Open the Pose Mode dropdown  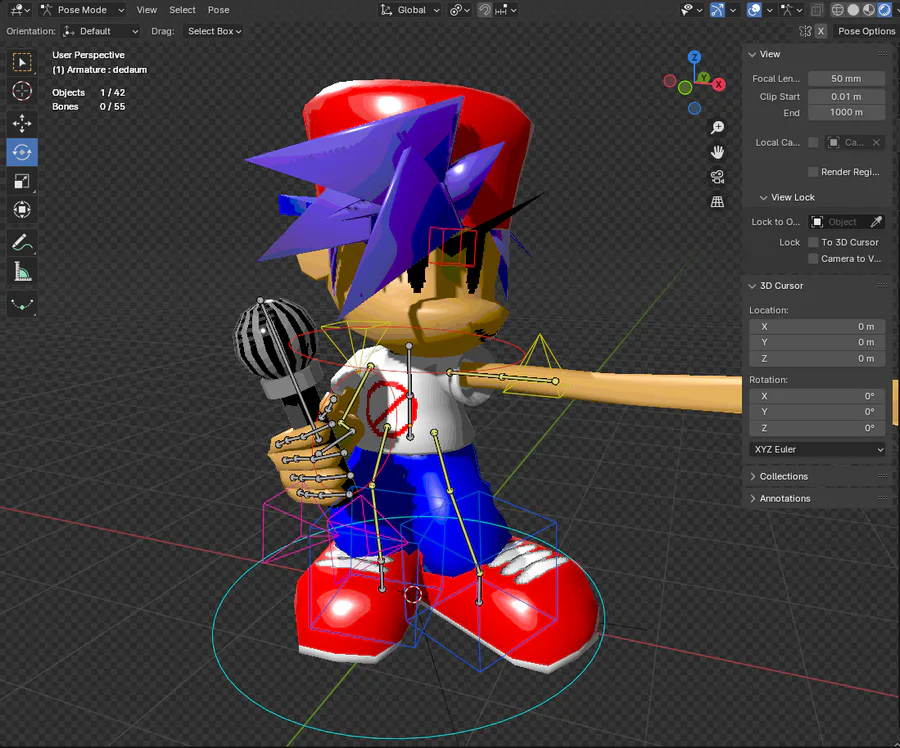click(x=83, y=10)
